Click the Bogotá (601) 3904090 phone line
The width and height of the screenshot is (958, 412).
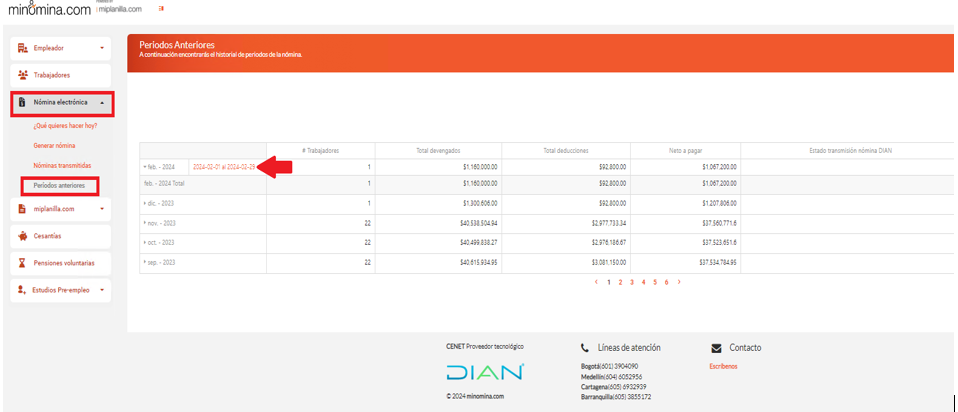(x=610, y=366)
